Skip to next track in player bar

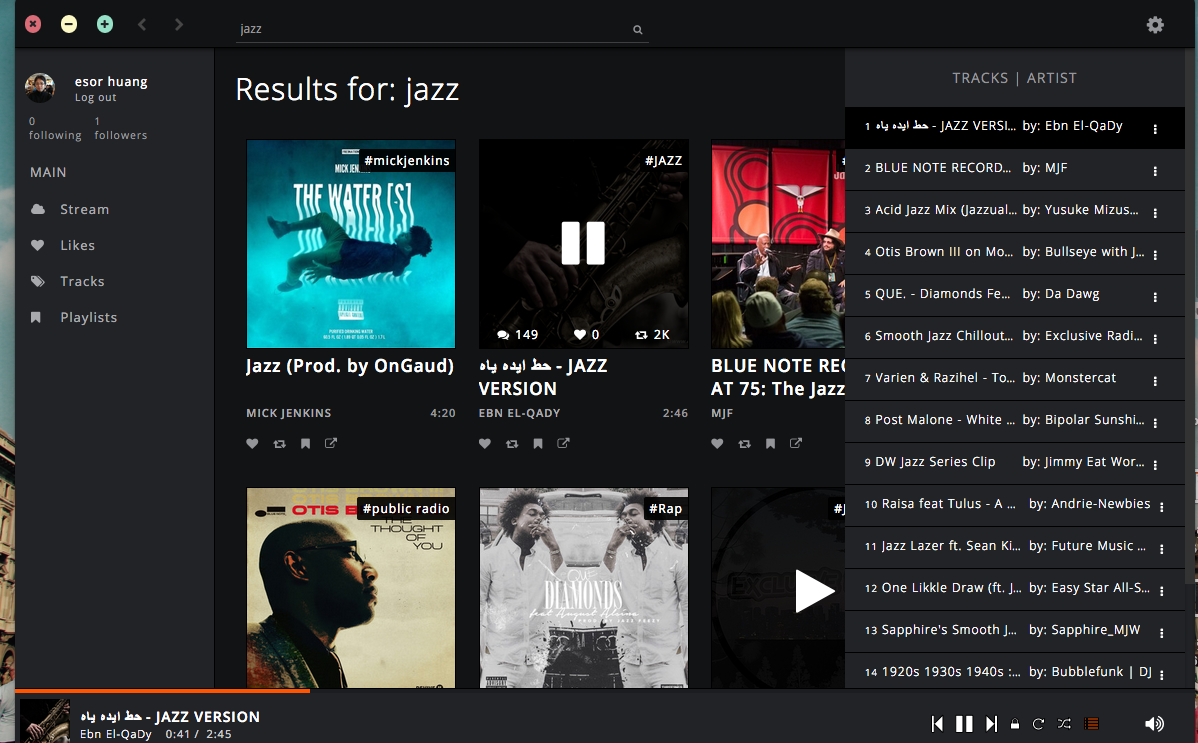click(x=991, y=724)
